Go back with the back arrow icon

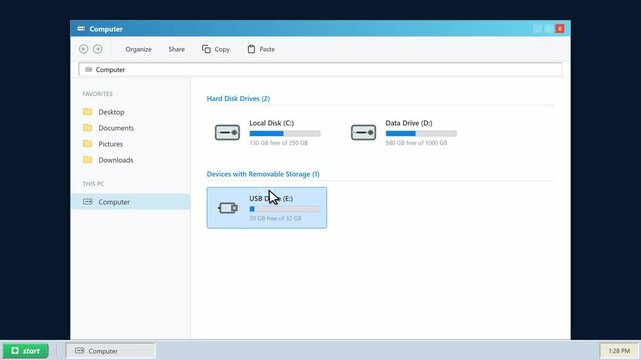[x=83, y=49]
